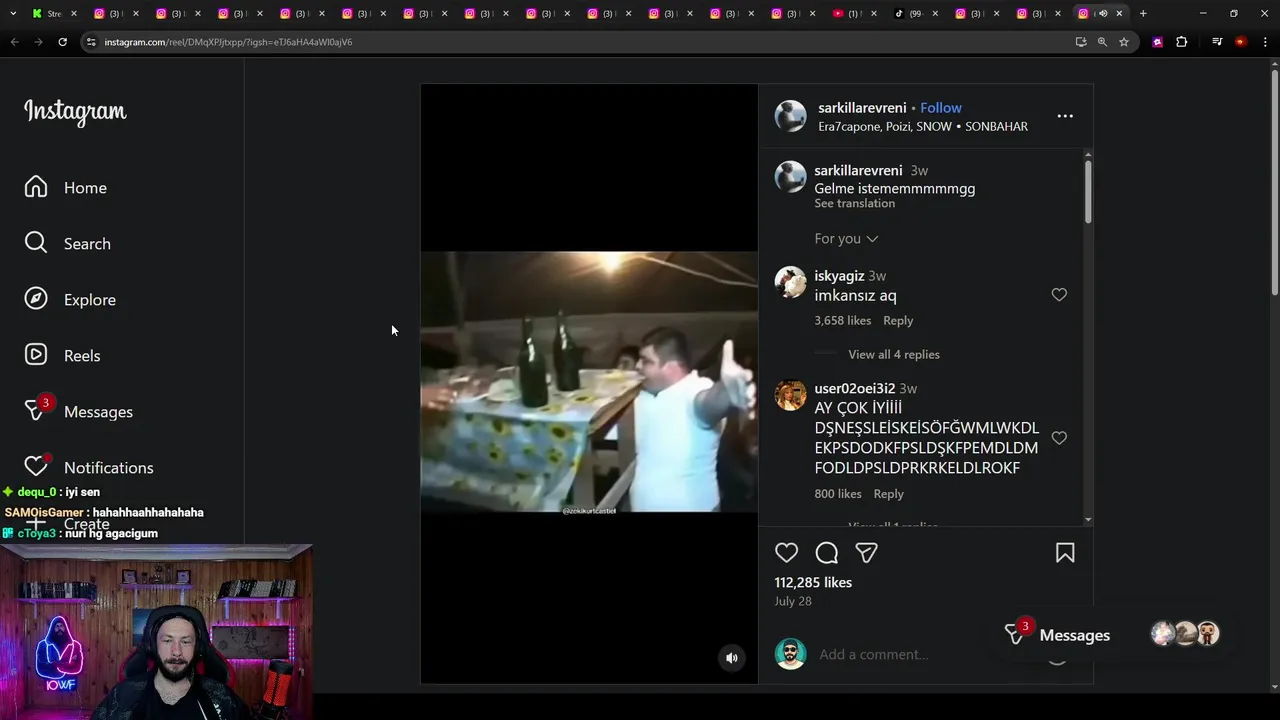
Task: Open Chrome three-dot menu
Action: pos(1265,42)
